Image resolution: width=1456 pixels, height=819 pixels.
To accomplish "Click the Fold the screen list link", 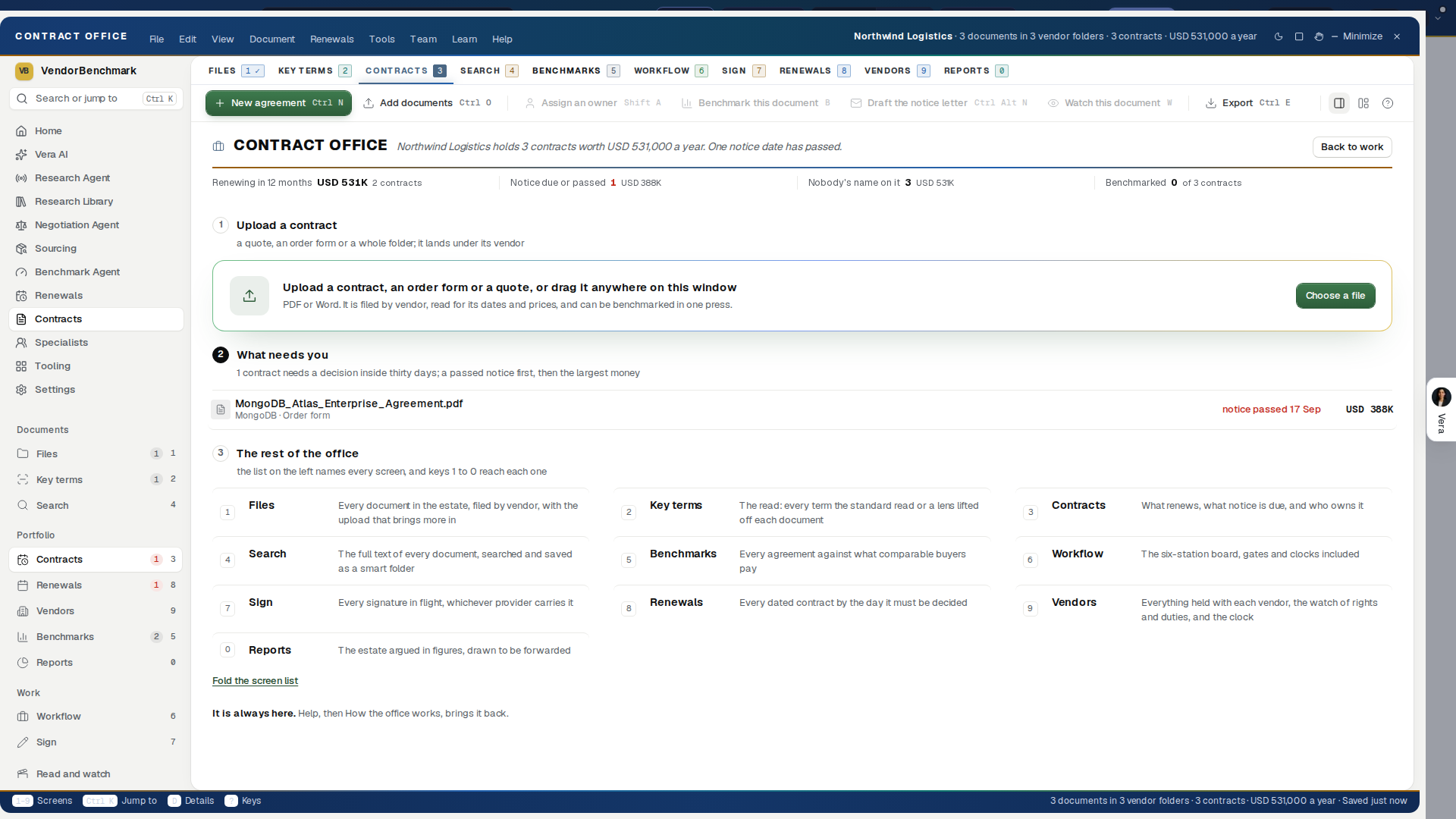I will [x=255, y=681].
